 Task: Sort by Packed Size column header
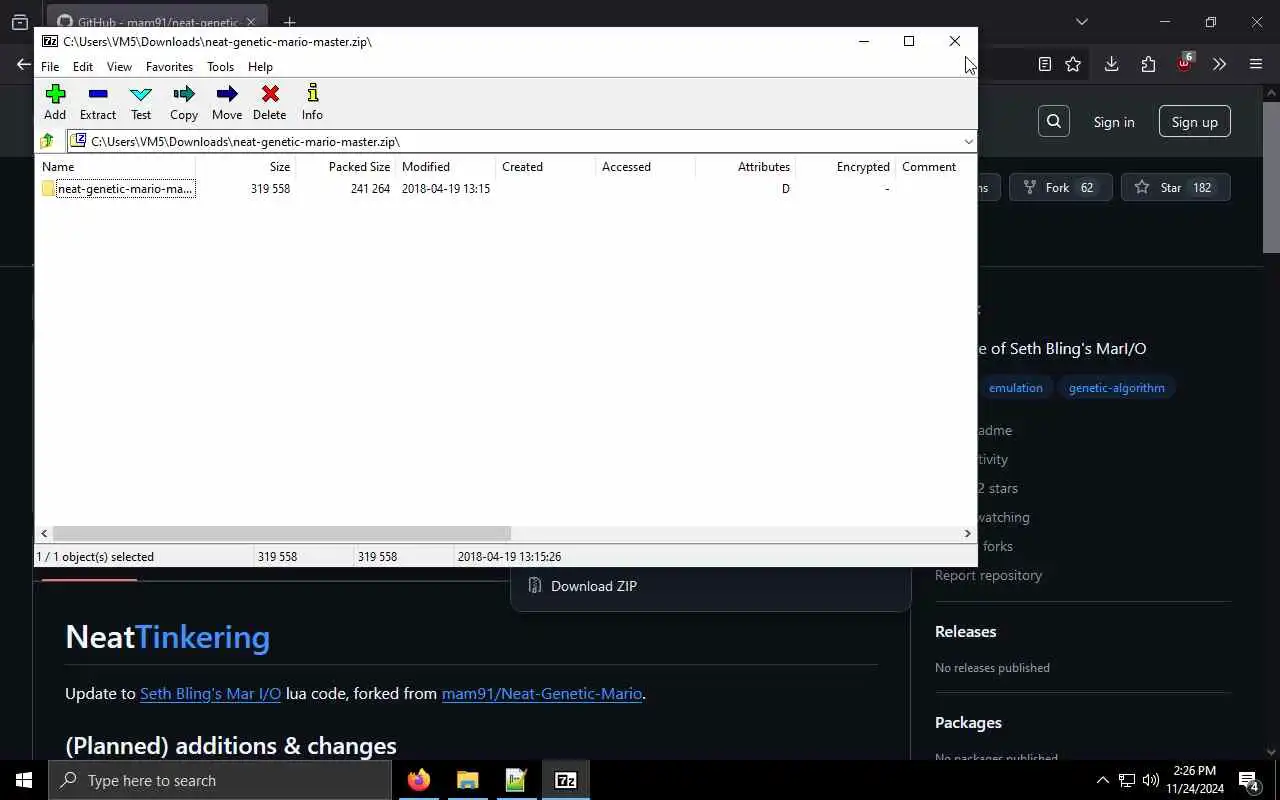point(345,167)
